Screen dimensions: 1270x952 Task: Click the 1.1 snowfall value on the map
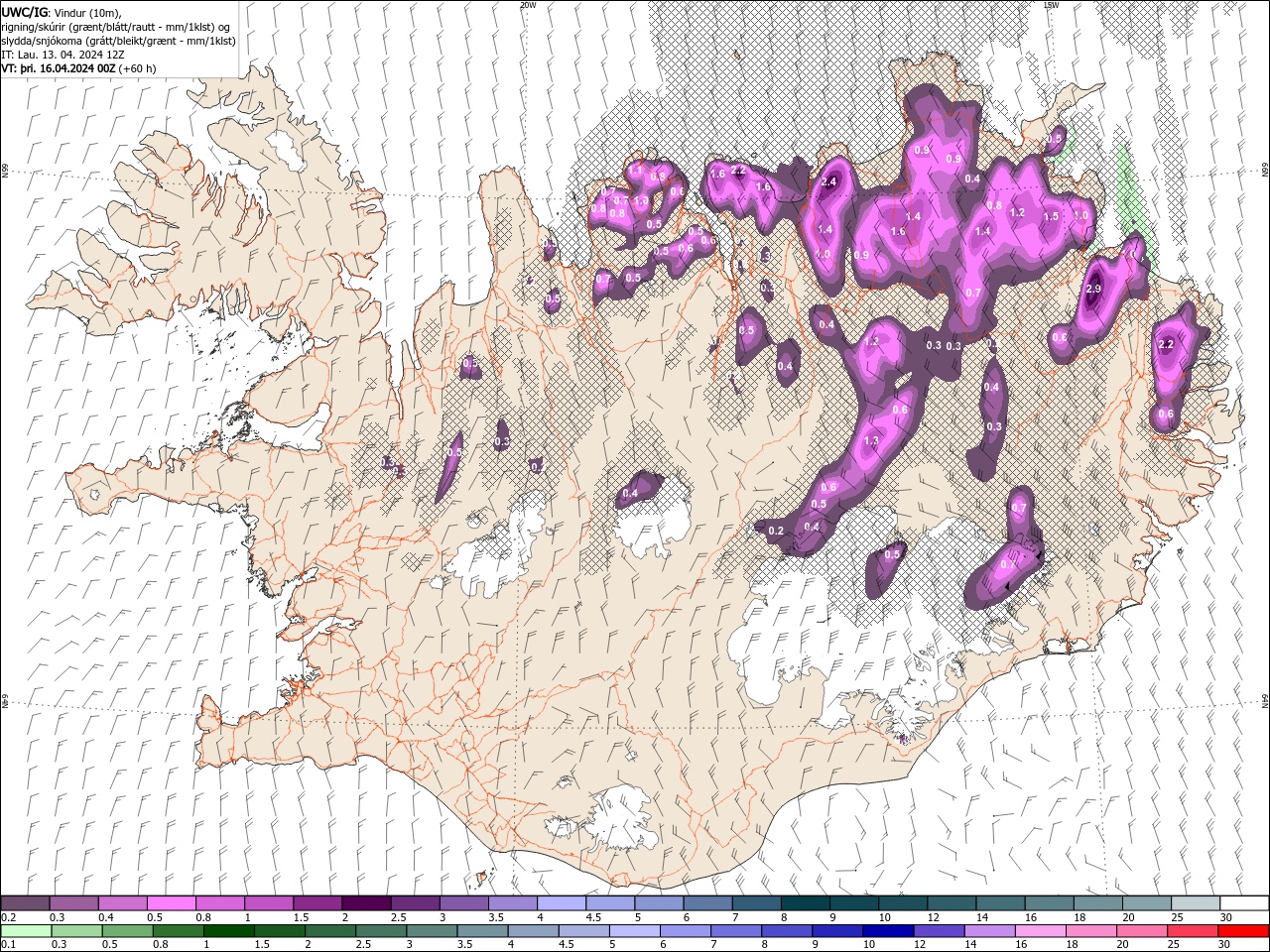(x=636, y=171)
